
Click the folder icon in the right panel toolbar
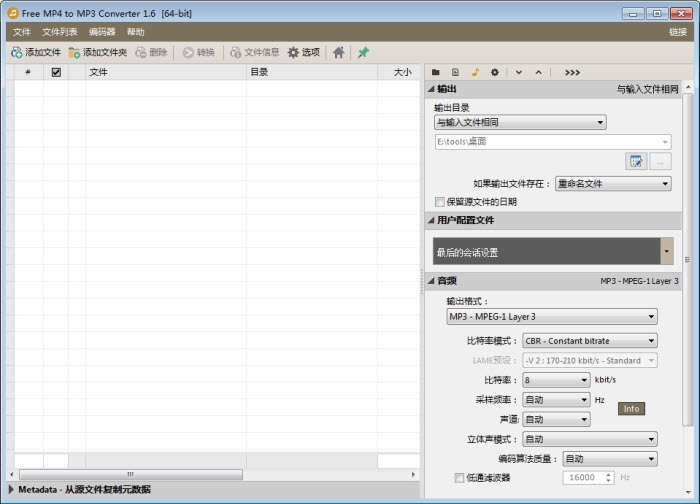(x=436, y=72)
